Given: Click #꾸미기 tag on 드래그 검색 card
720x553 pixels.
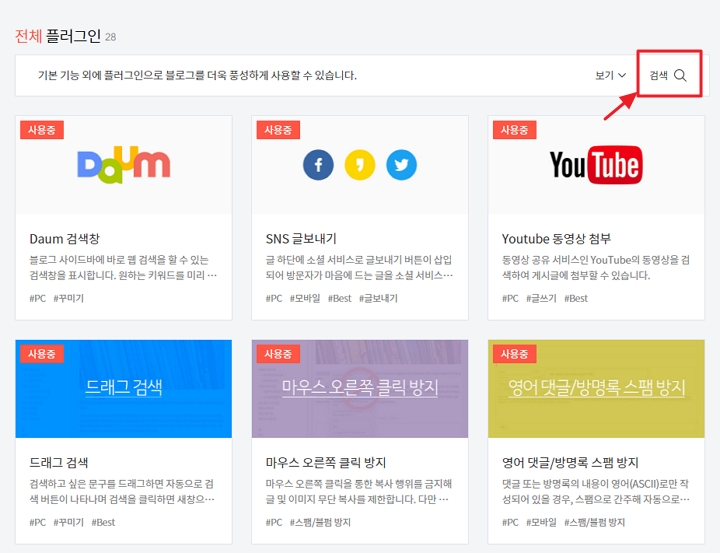Looking at the screenshot, I should [x=68, y=522].
